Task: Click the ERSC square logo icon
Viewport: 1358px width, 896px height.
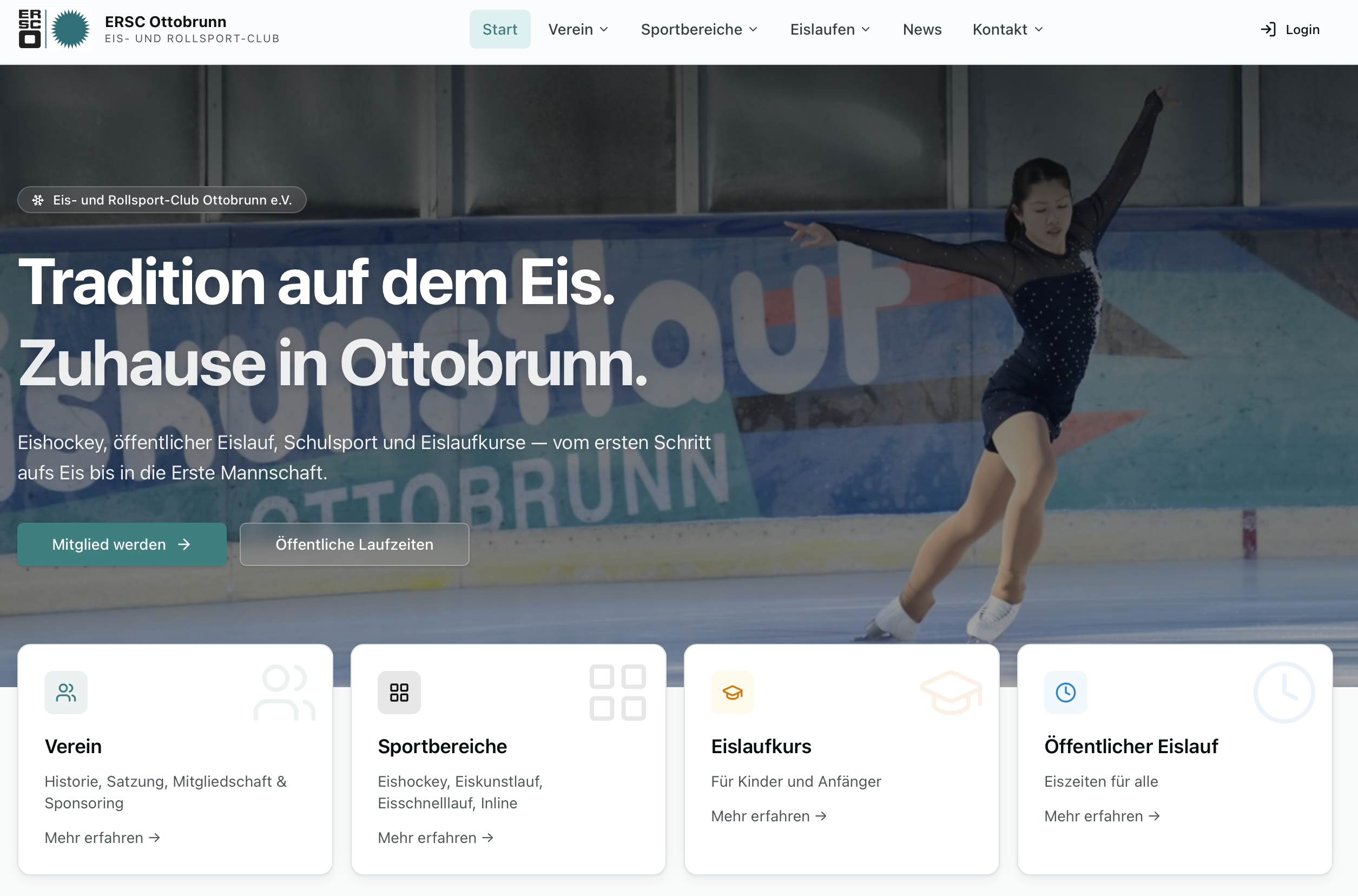Action: click(x=30, y=29)
